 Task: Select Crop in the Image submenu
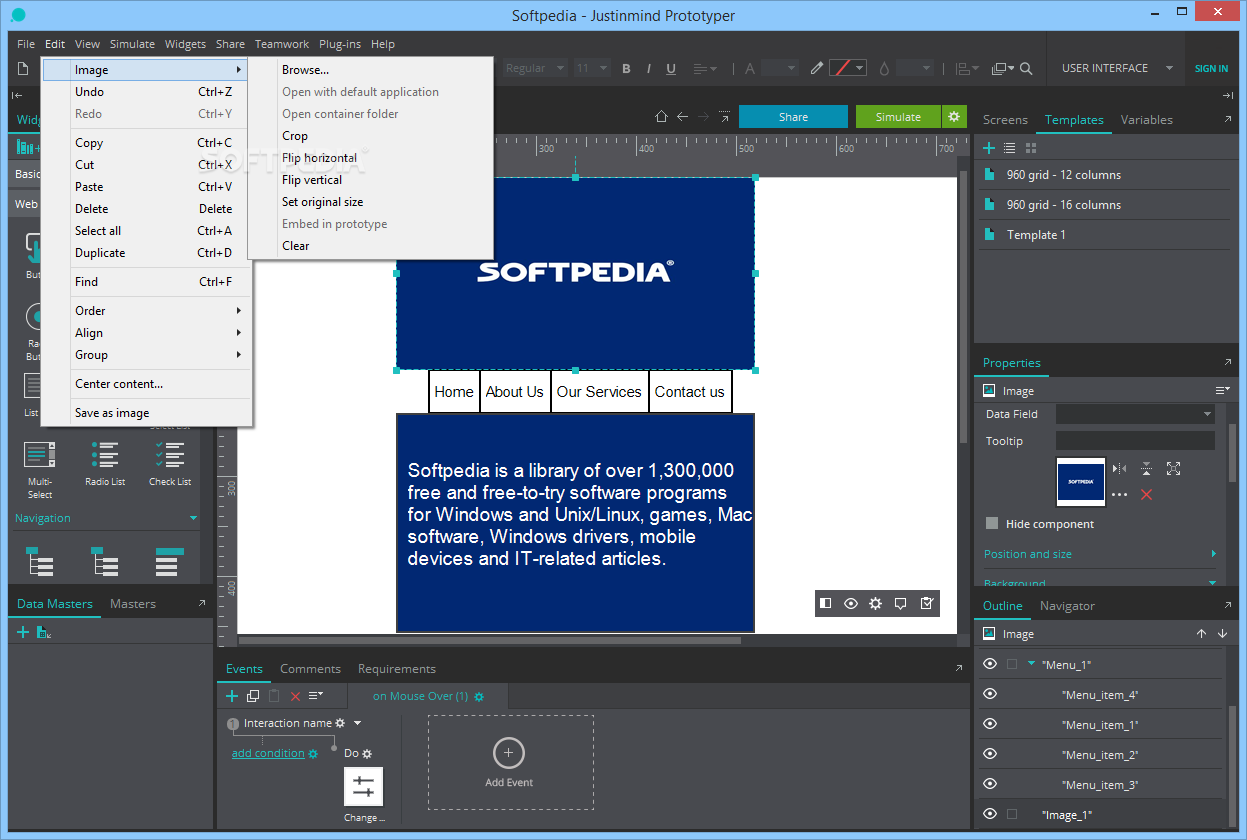coord(295,136)
